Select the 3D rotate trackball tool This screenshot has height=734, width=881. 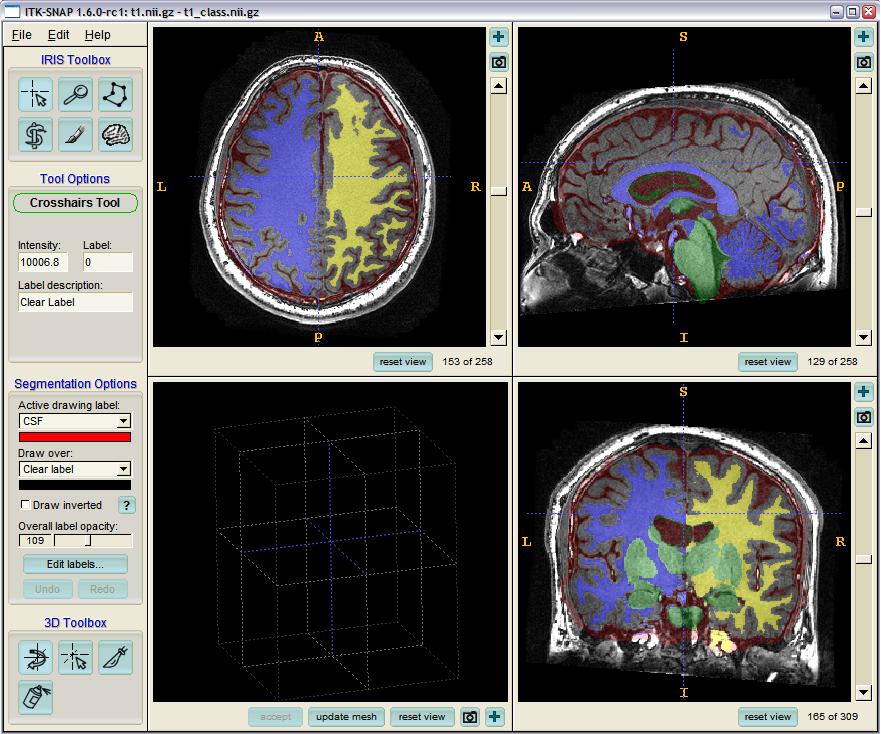click(36, 658)
